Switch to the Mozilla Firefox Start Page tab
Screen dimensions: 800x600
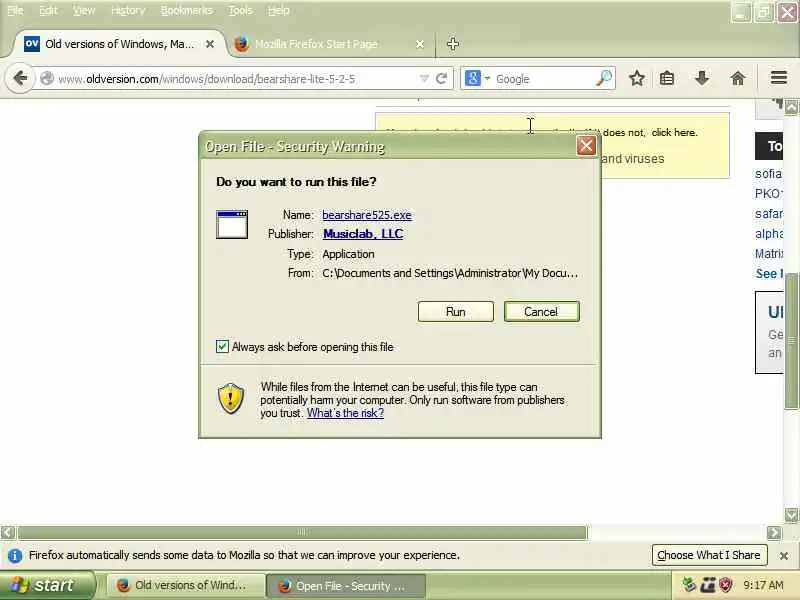[330, 44]
